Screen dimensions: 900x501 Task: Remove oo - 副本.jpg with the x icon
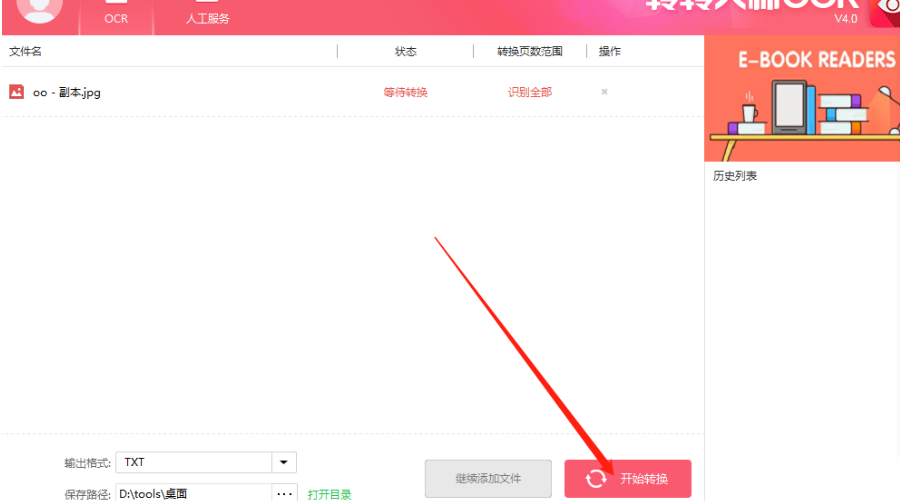pos(604,92)
